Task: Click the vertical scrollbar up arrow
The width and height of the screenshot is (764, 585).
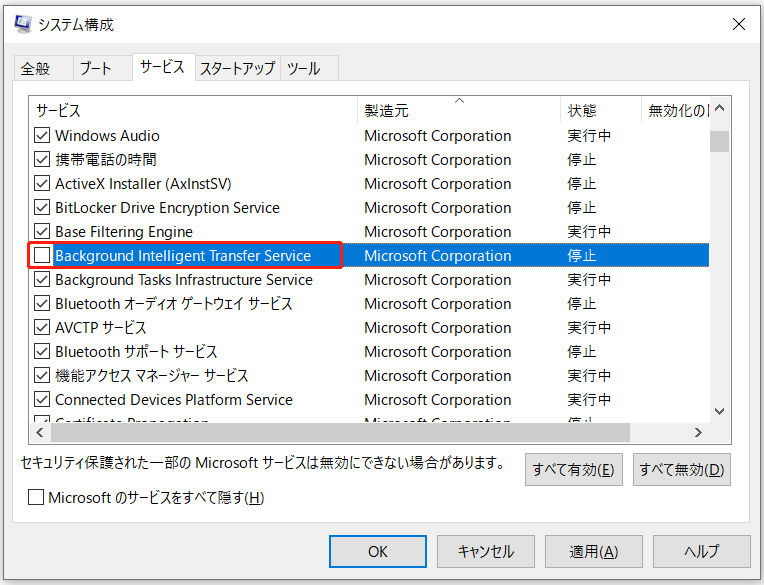Action: (720, 108)
